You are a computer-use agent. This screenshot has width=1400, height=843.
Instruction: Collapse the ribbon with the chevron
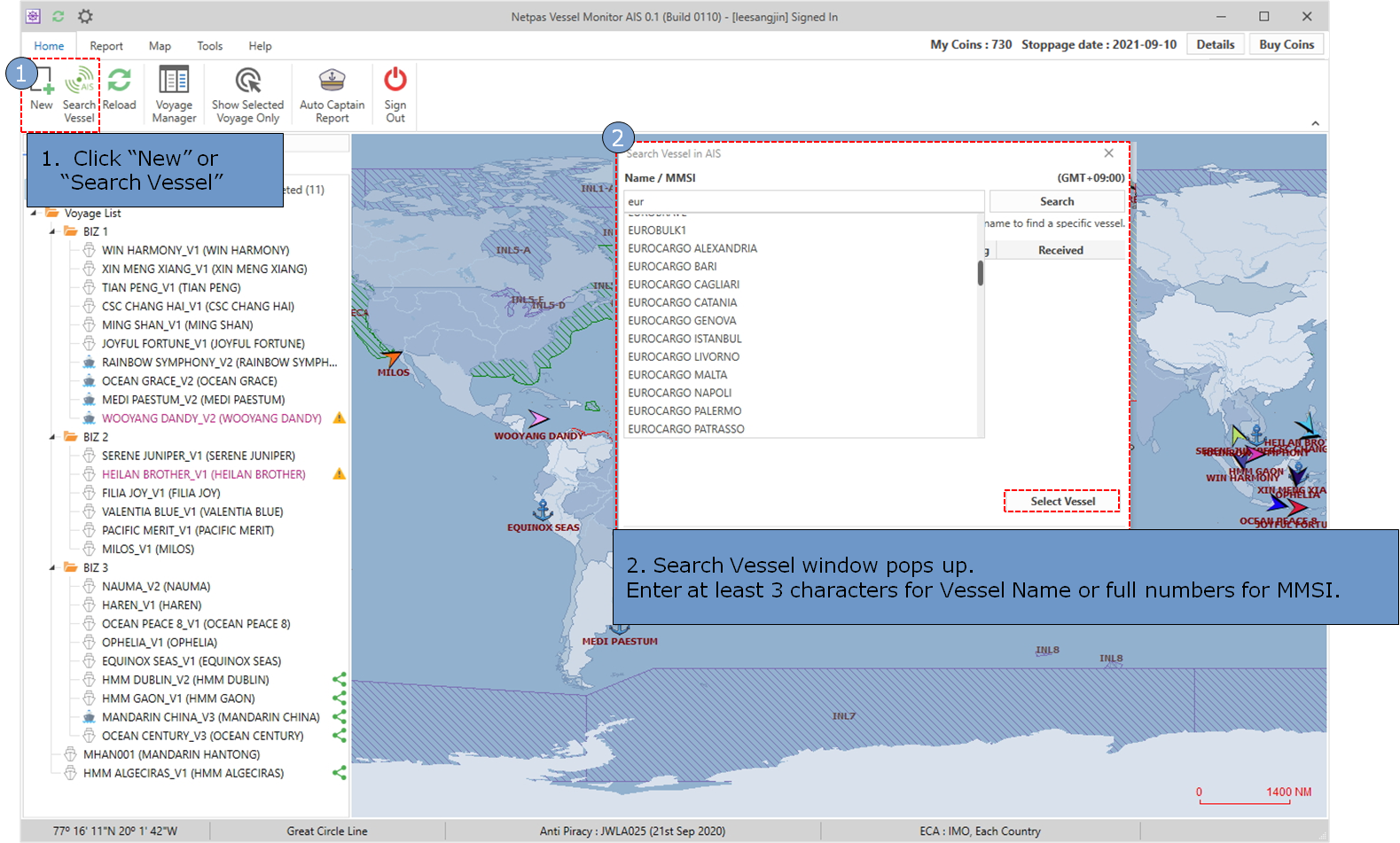pos(1315,123)
